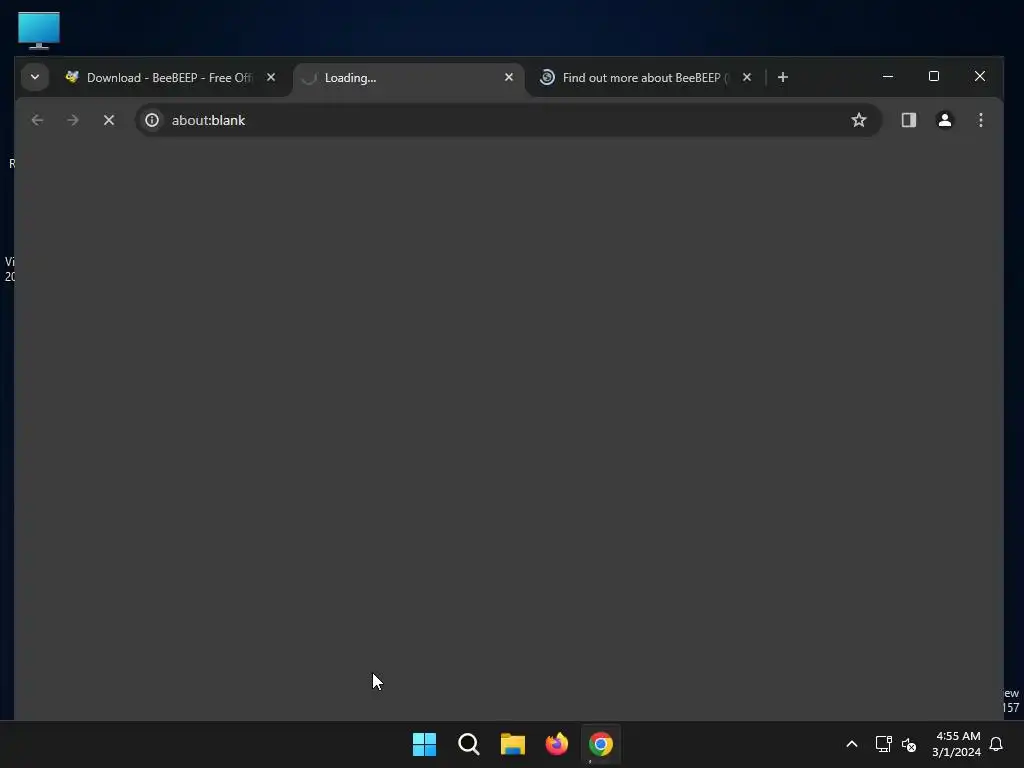This screenshot has width=1024, height=768.
Task: Stop loading this page
Action: [109, 120]
